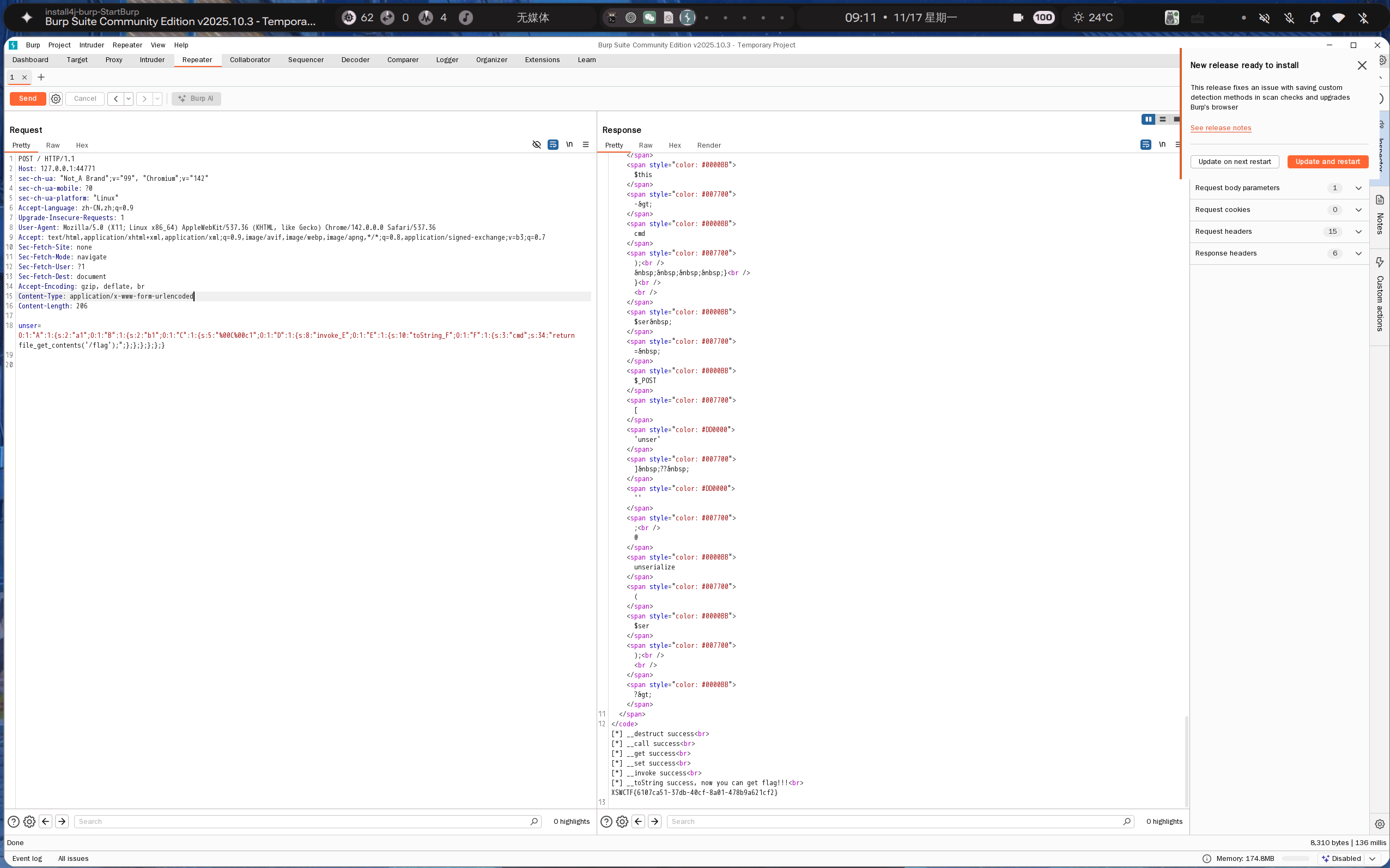Toggle the hide non-printable characters eye icon
Image resolution: width=1390 pixels, height=868 pixels.
tap(537, 145)
